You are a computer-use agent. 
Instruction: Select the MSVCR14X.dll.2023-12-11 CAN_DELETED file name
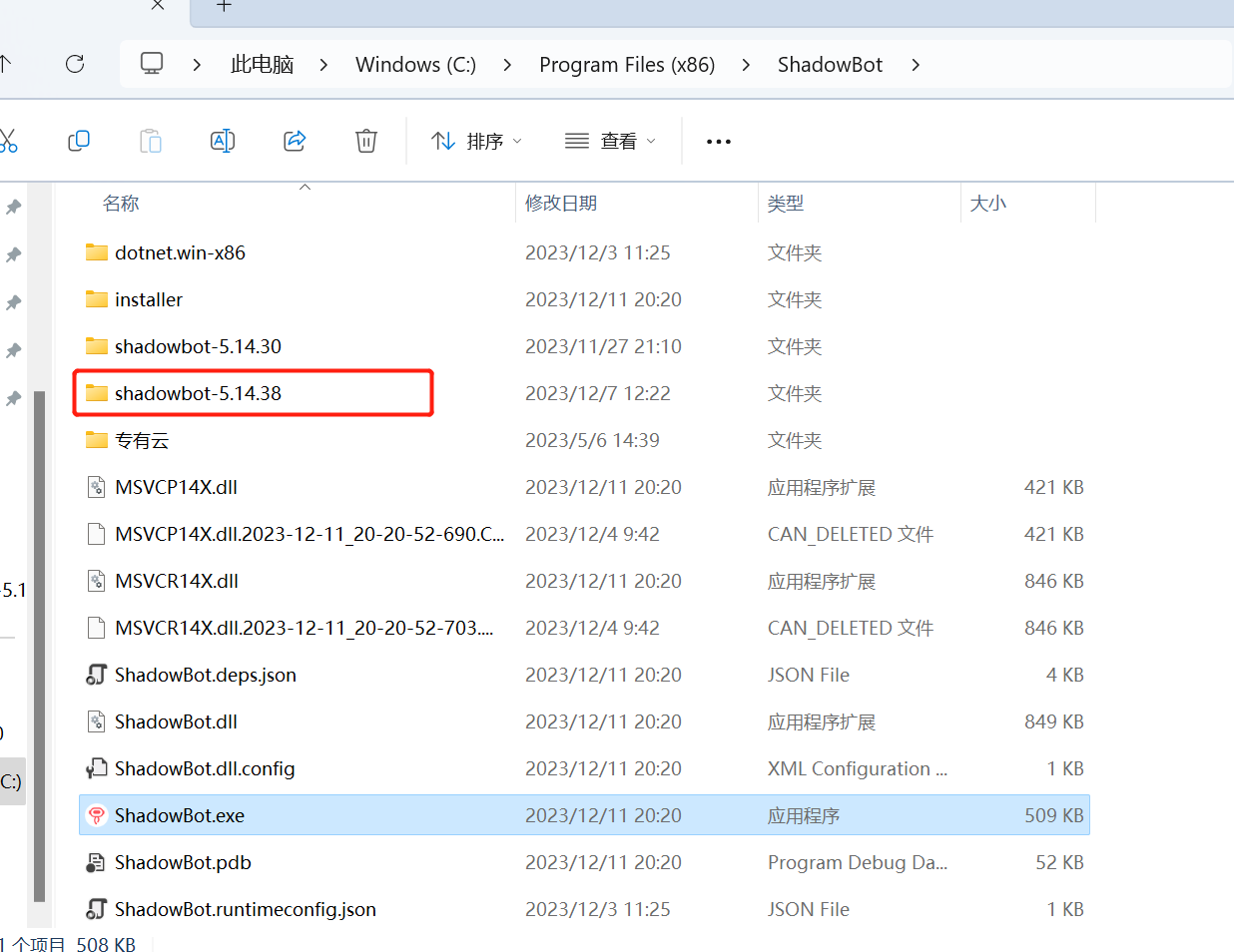click(305, 628)
